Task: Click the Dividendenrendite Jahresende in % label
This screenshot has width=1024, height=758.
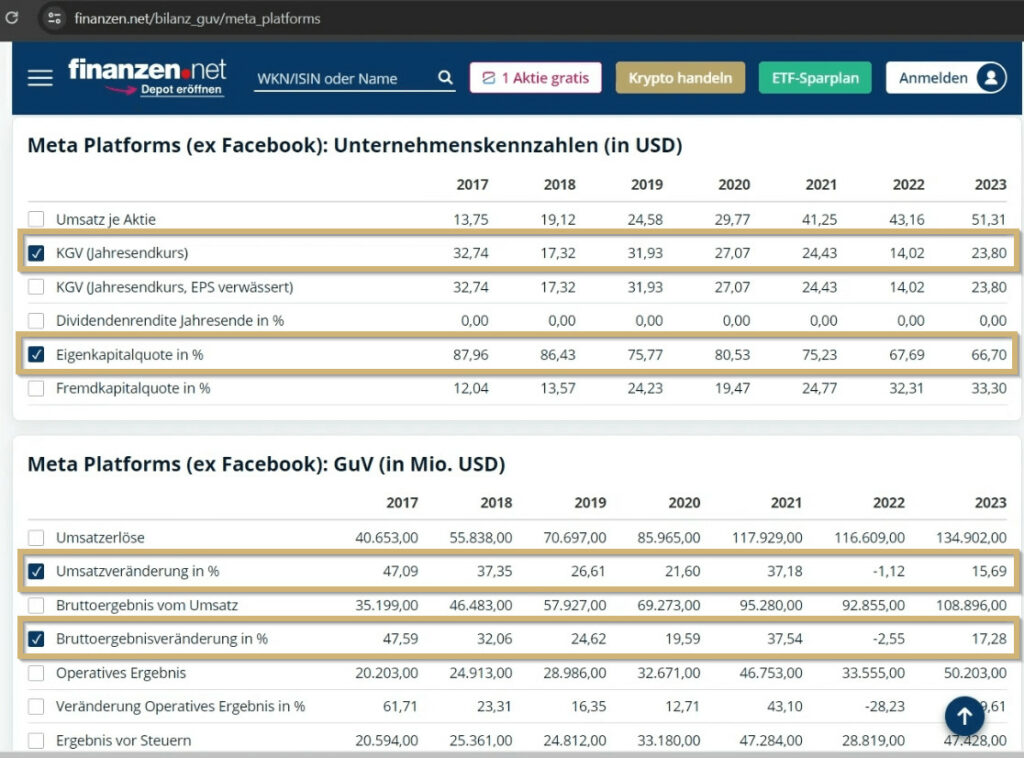Action: (x=170, y=321)
